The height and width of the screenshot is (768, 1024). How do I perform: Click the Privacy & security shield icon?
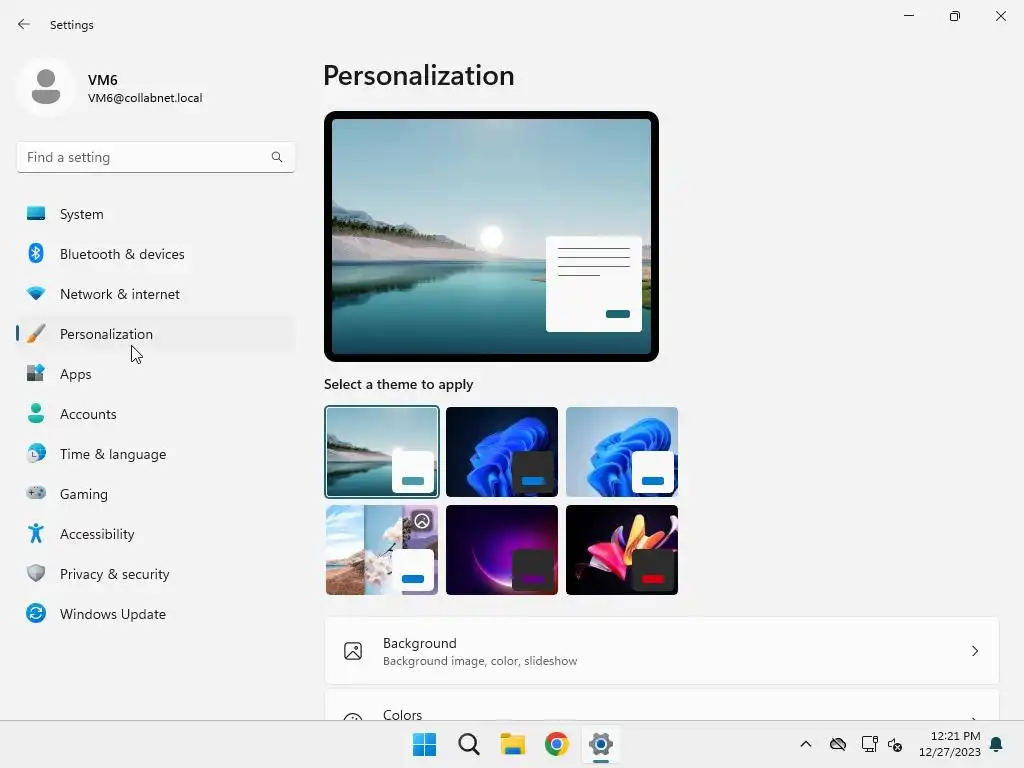pyautogui.click(x=36, y=573)
